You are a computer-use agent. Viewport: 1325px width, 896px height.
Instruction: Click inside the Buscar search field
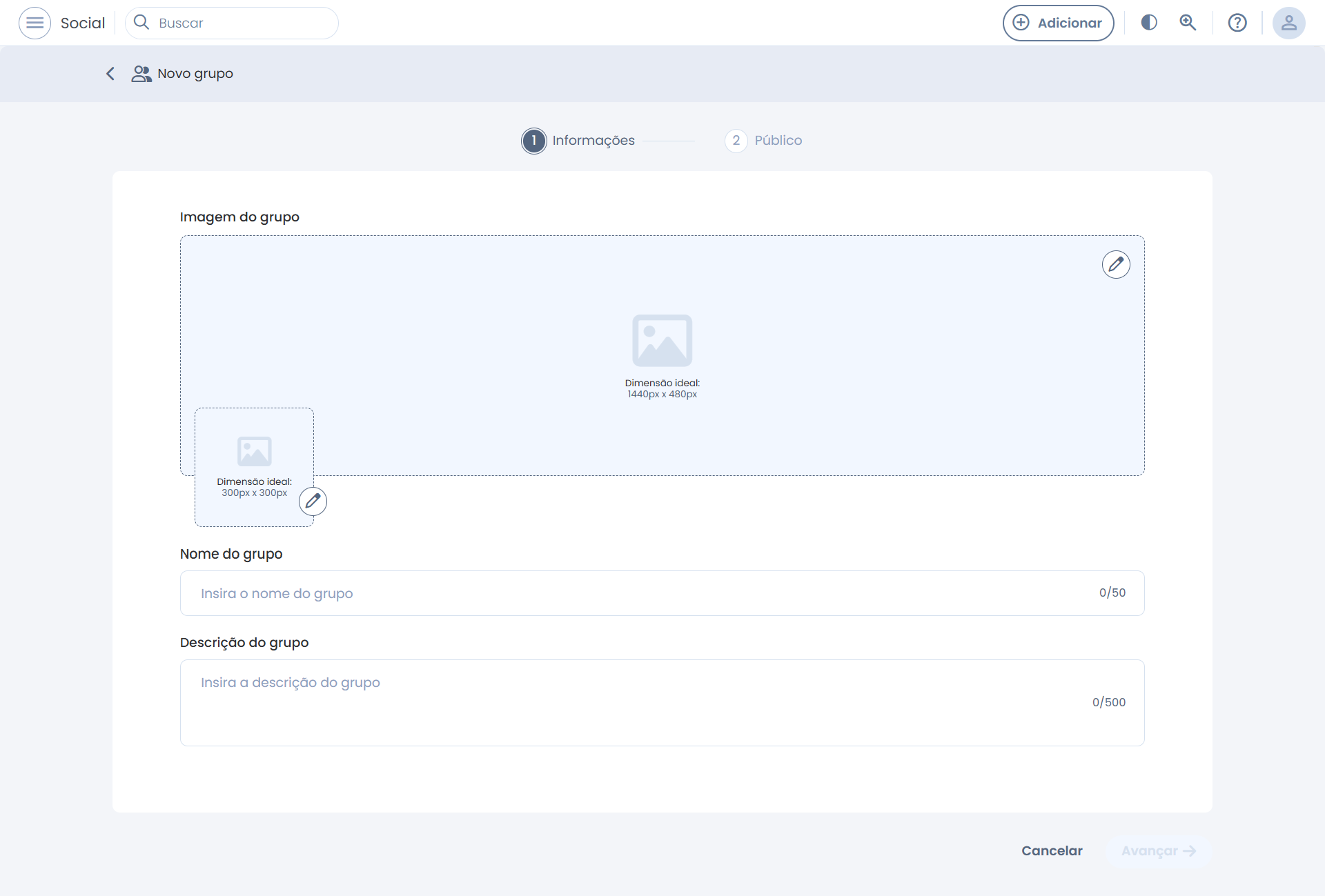[x=242, y=23]
